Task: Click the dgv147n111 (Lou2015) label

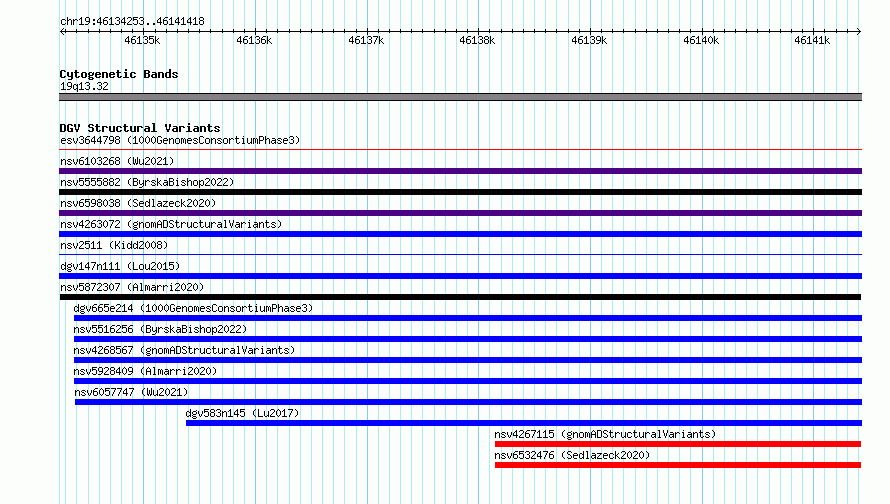Action: tap(120, 266)
